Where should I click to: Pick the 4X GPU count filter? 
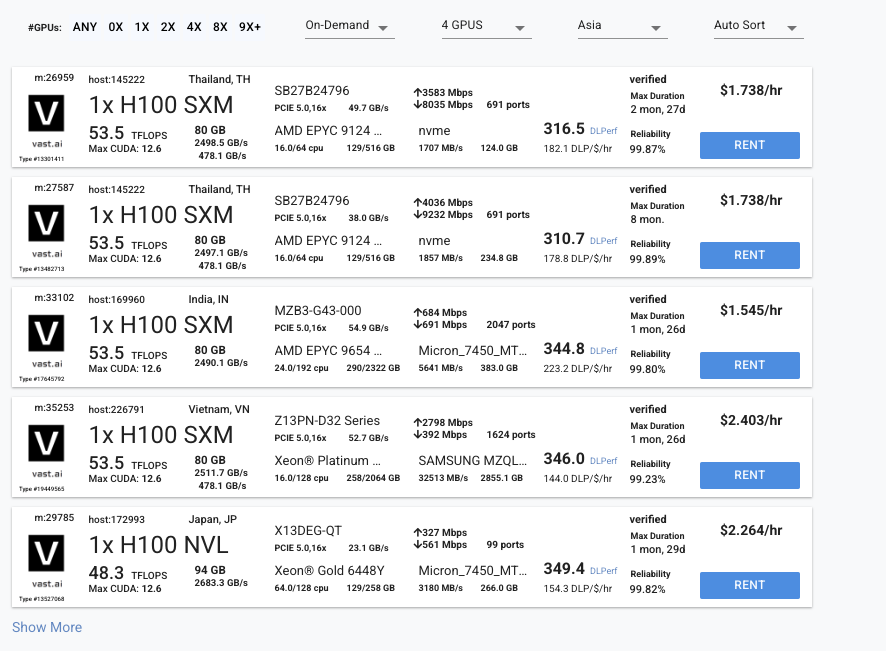194,27
